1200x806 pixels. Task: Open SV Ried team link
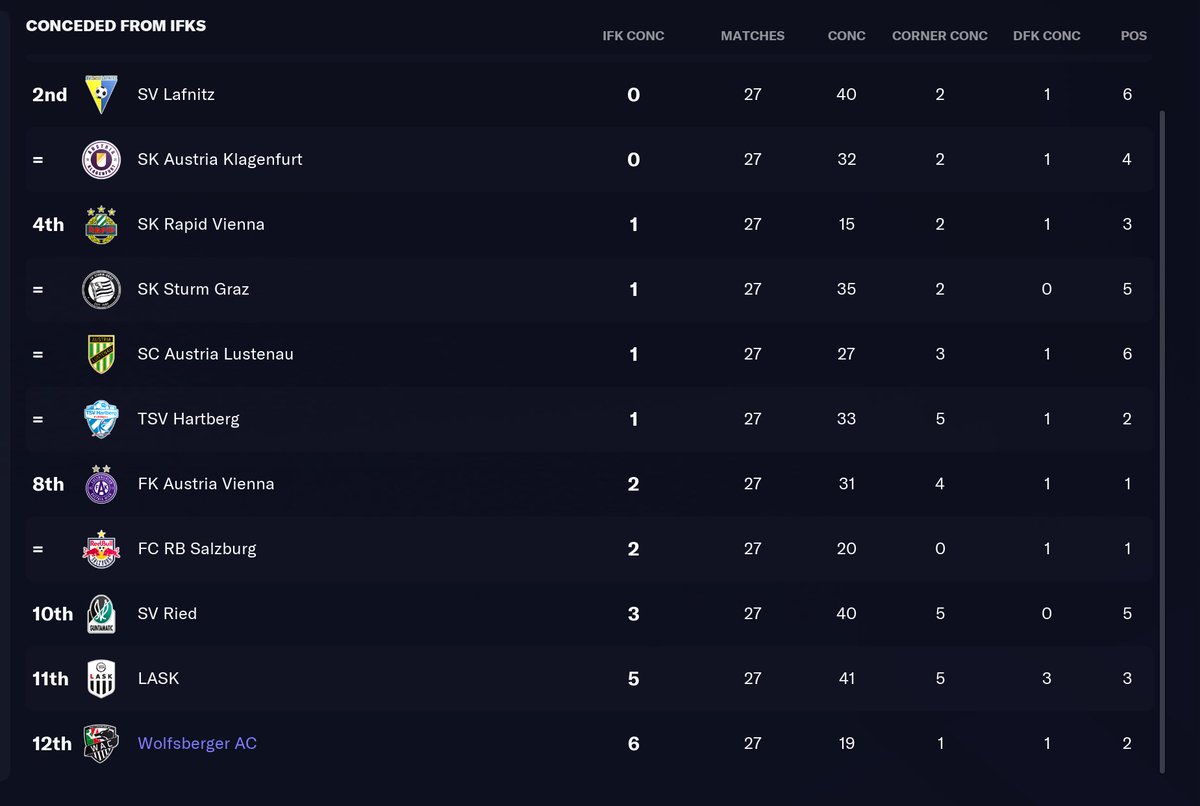pyautogui.click(x=167, y=614)
